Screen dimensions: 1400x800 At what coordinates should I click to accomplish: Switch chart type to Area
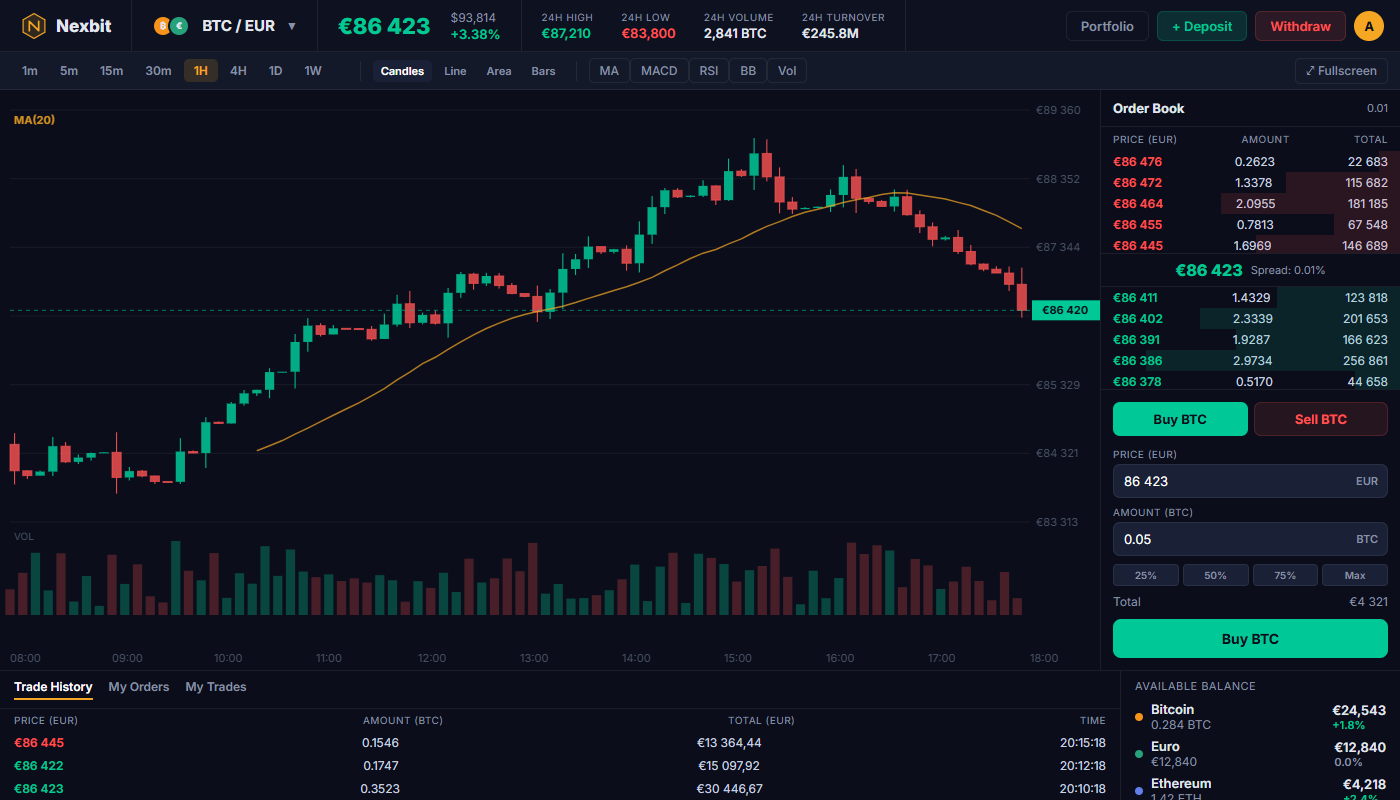pyautogui.click(x=499, y=71)
